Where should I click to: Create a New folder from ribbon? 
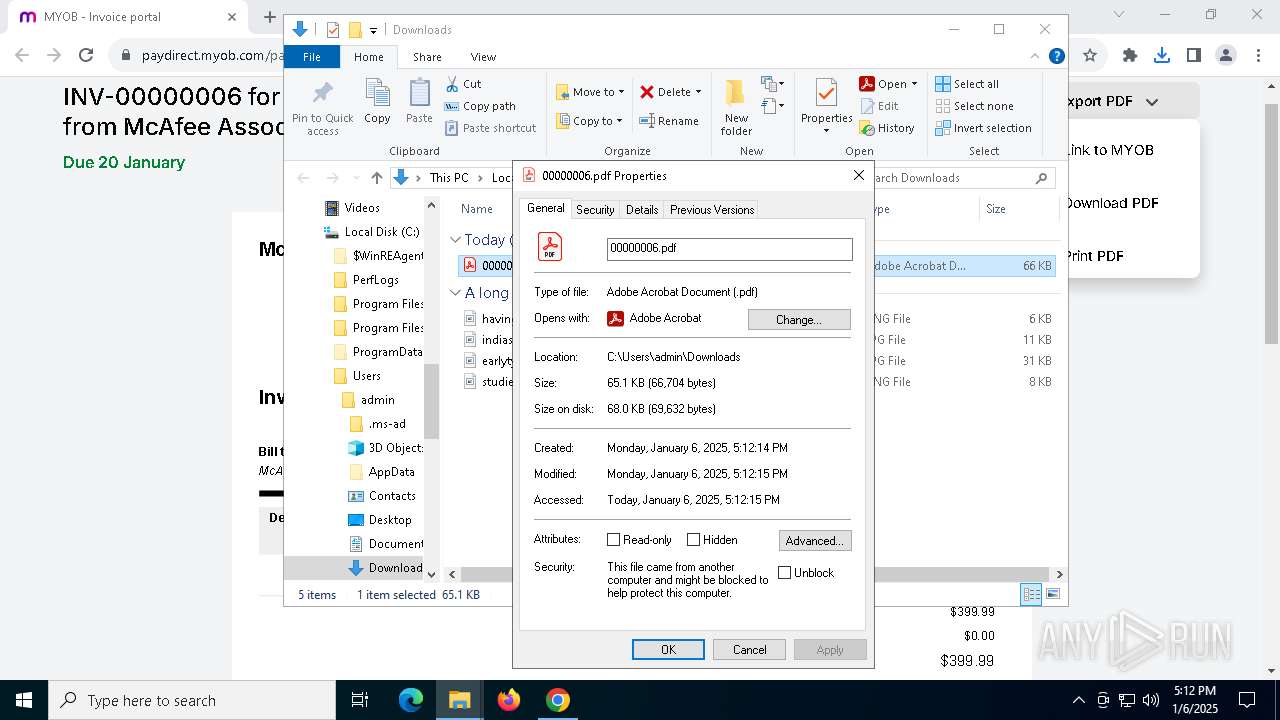(736, 108)
